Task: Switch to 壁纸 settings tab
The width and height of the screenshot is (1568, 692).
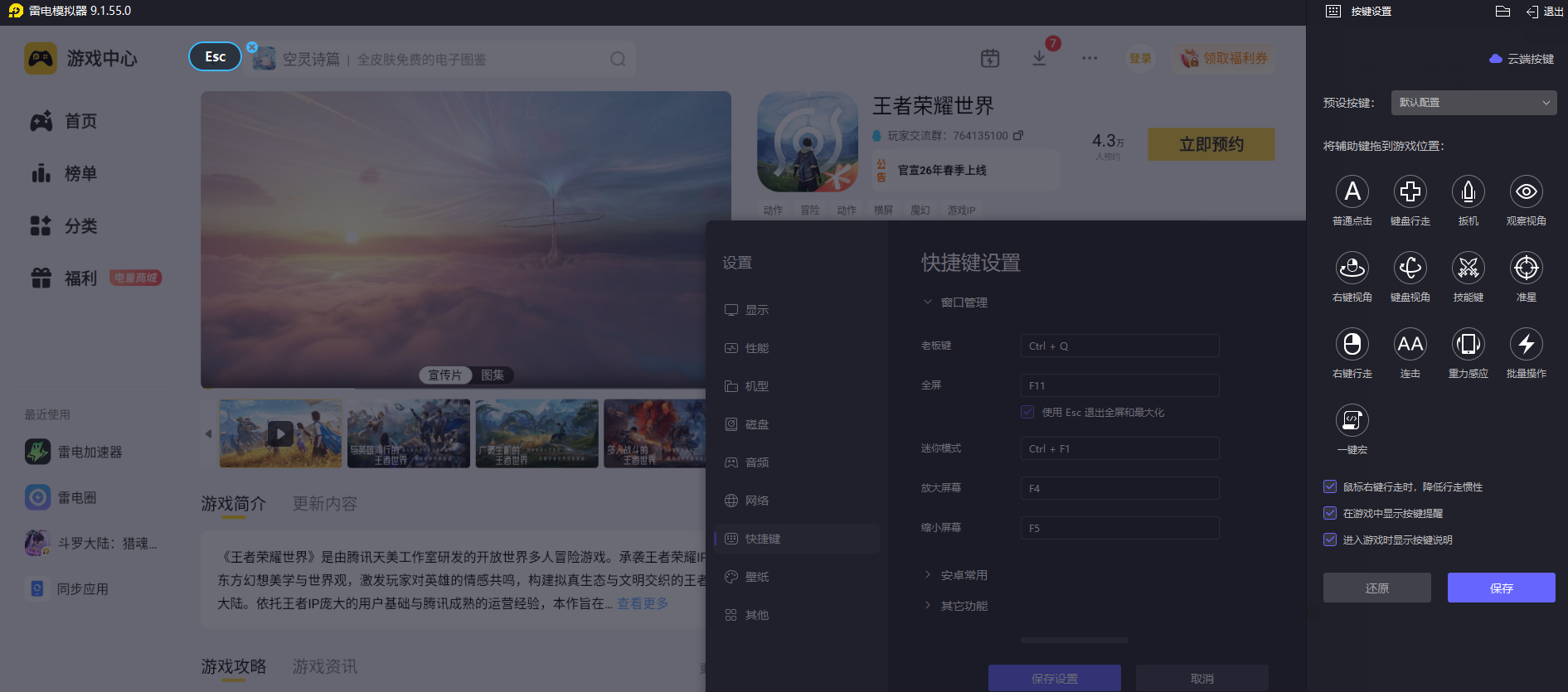Action: click(x=797, y=577)
